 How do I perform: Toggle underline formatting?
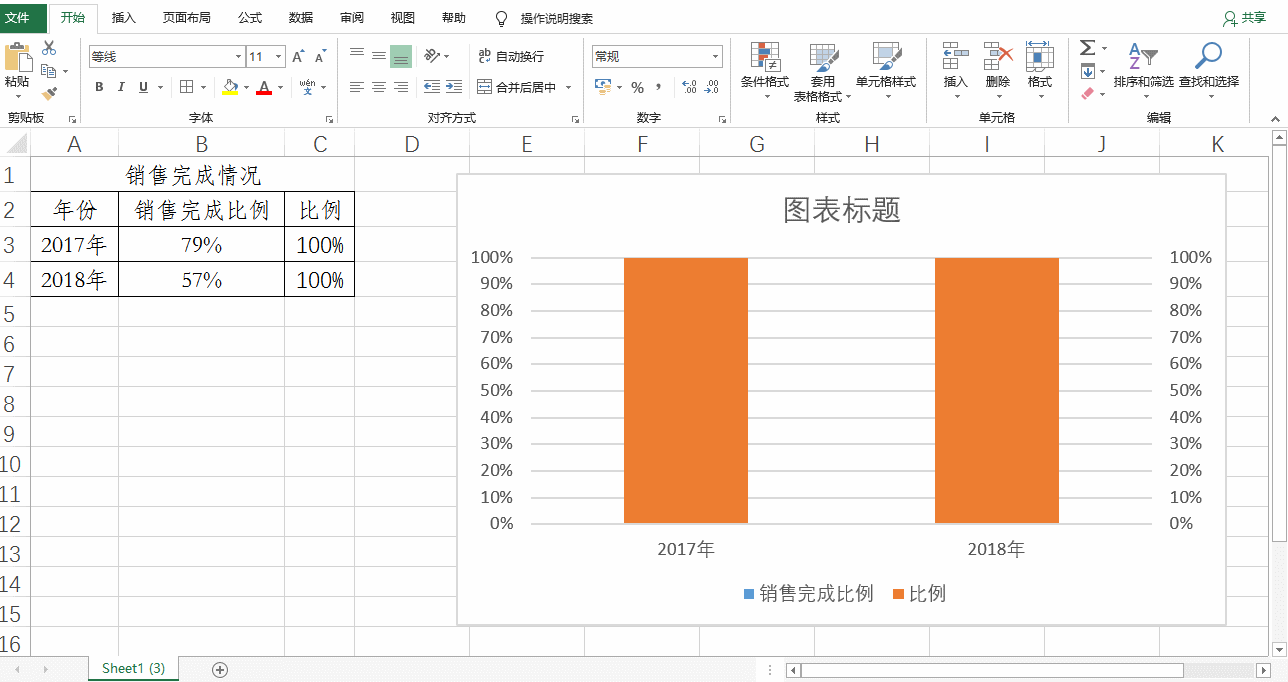[144, 87]
